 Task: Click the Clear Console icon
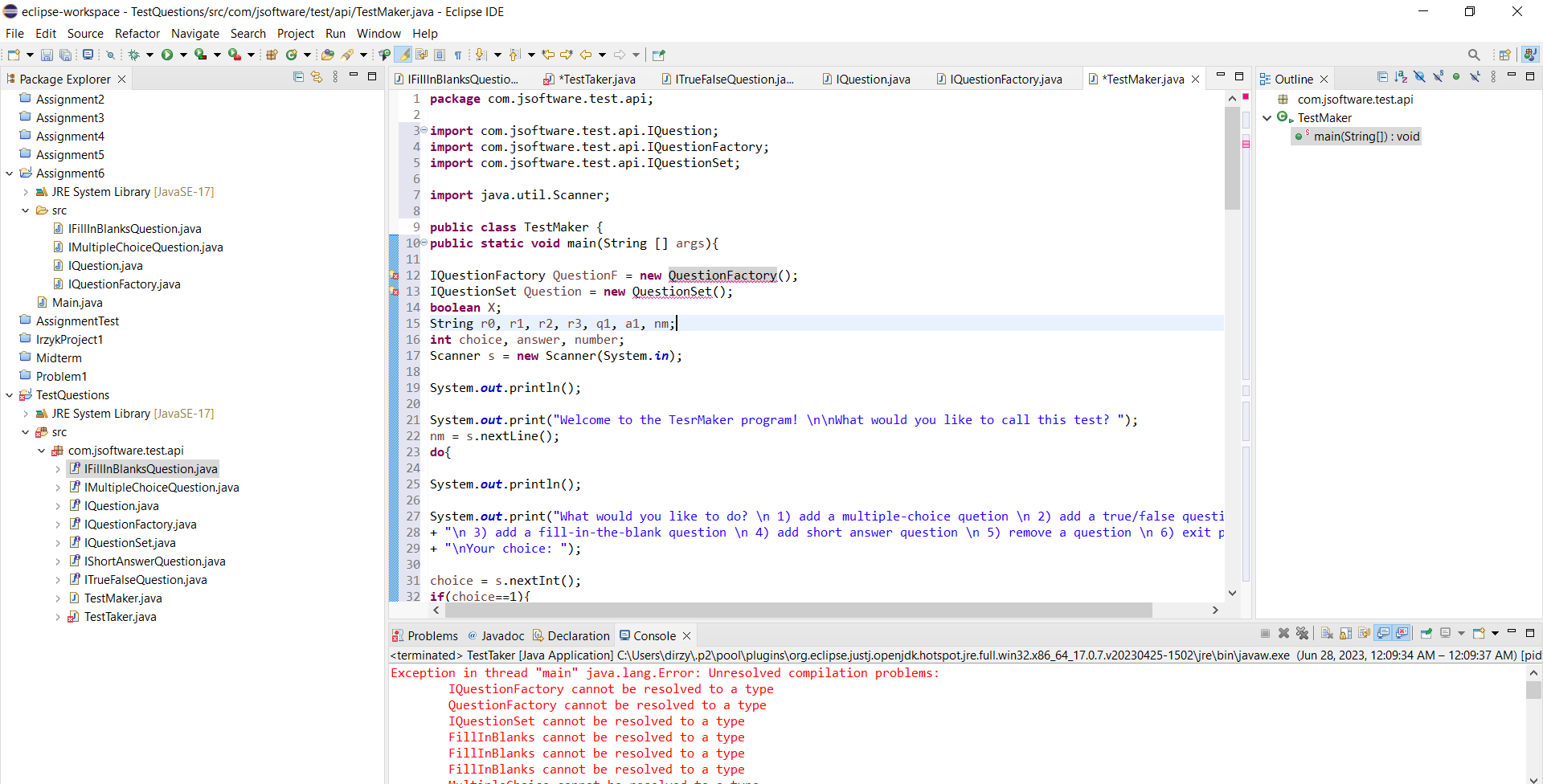[1327, 633]
